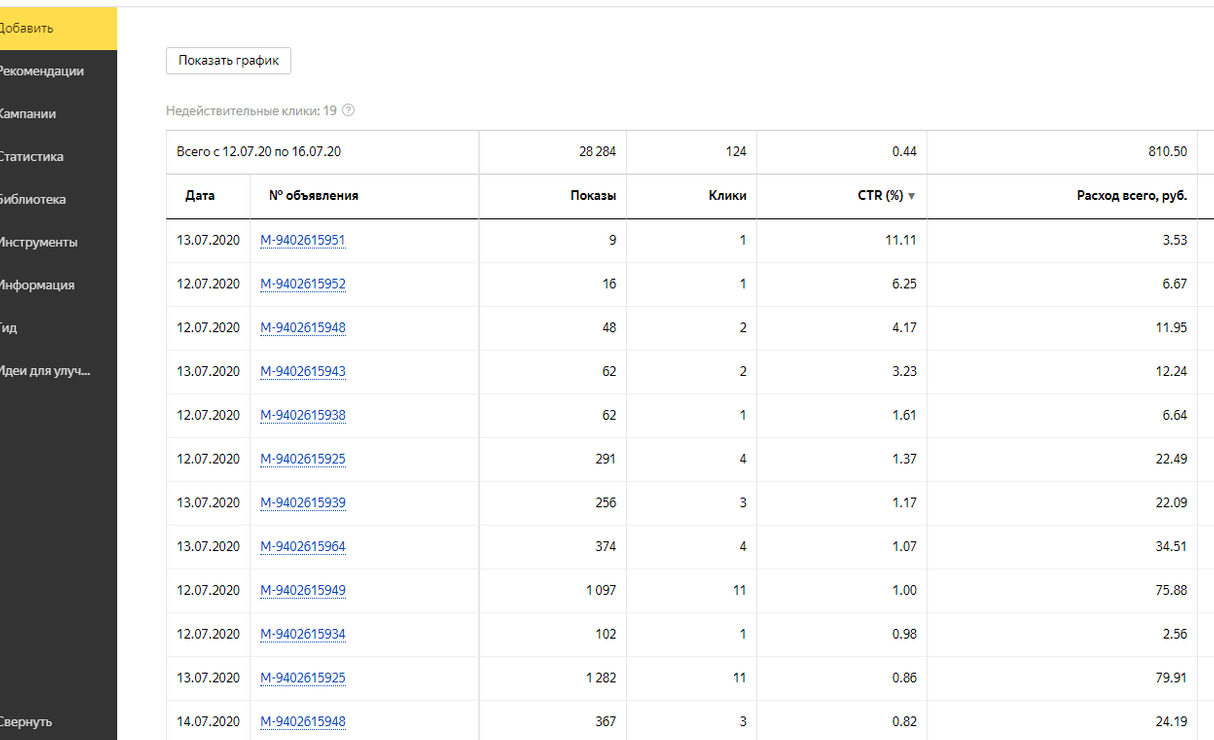Click the help icon beside Недействительные клики
This screenshot has height=740, width=1214.
[348, 111]
